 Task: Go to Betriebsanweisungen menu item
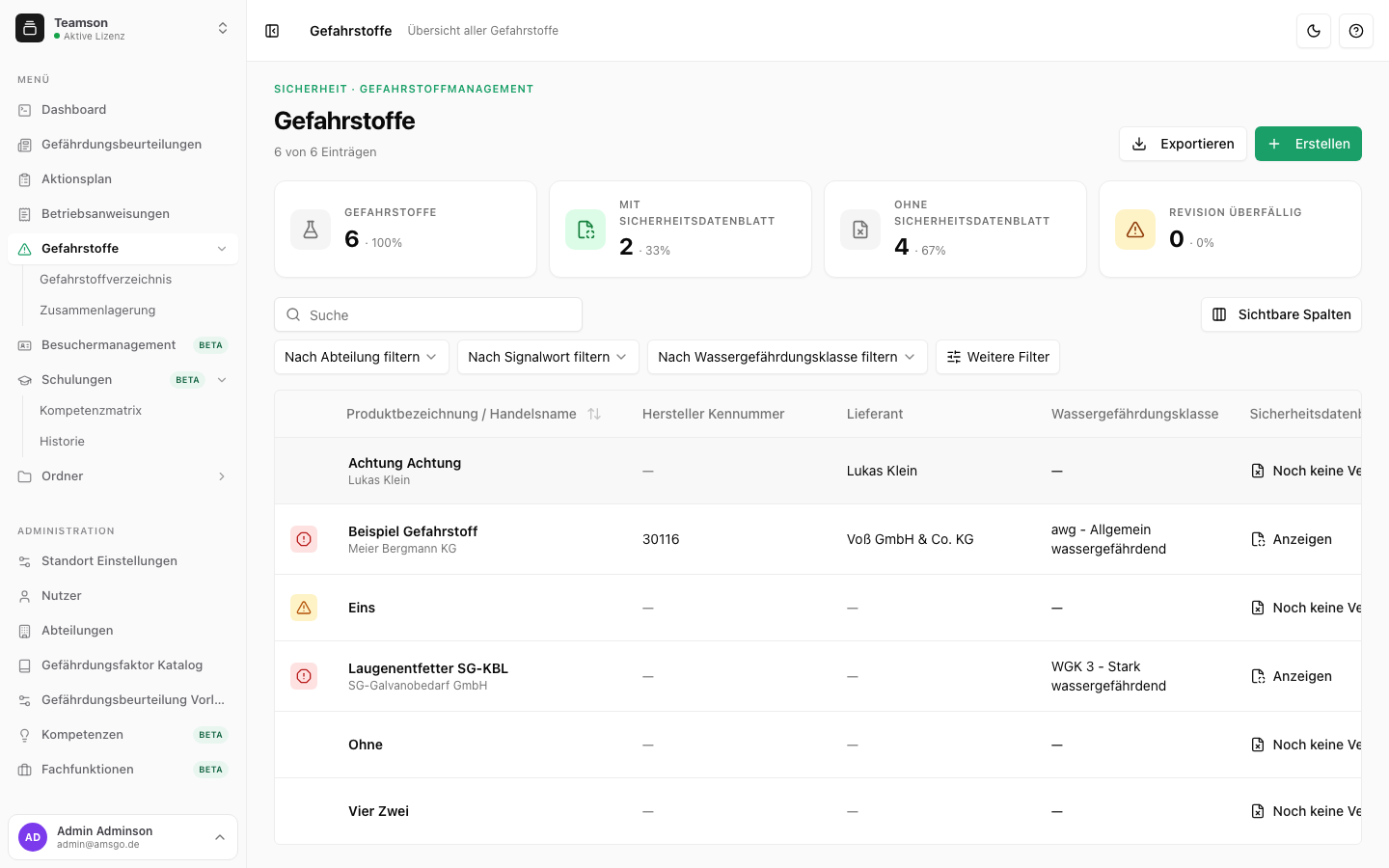click(123, 214)
